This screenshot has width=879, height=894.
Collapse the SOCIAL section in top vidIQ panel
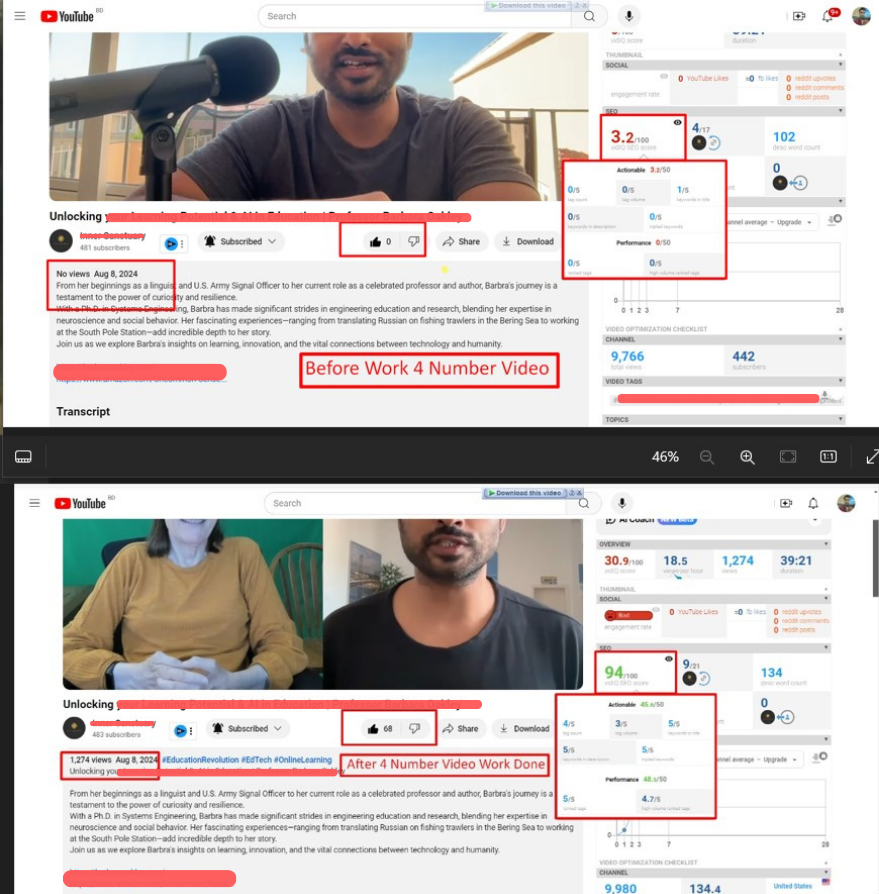(x=840, y=65)
